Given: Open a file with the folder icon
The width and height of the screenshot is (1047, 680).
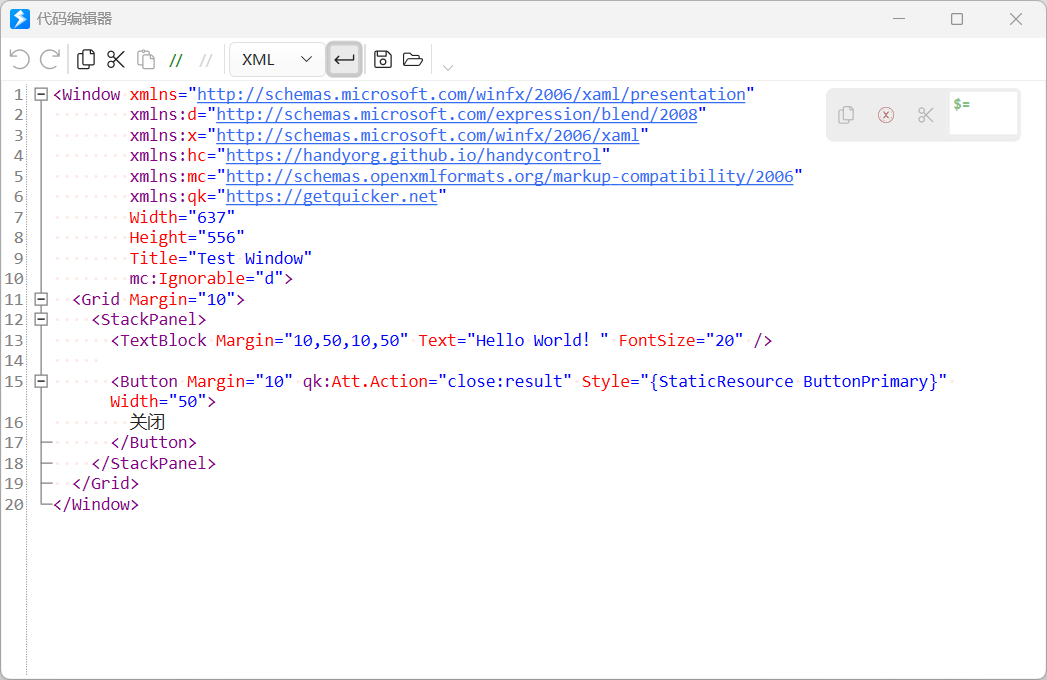Looking at the screenshot, I should pyautogui.click(x=412, y=60).
